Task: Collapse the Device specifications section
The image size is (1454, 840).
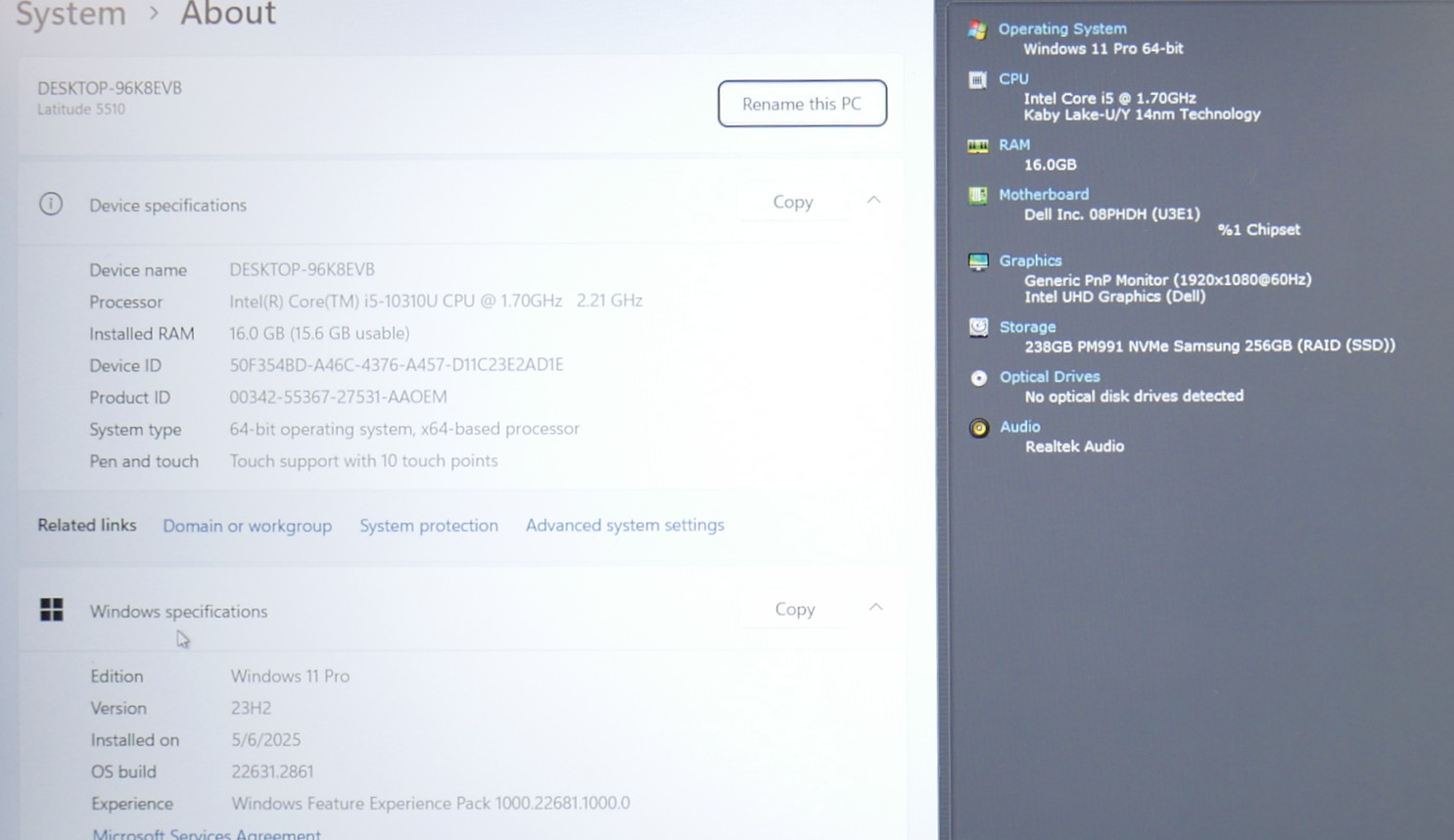Action: click(874, 200)
